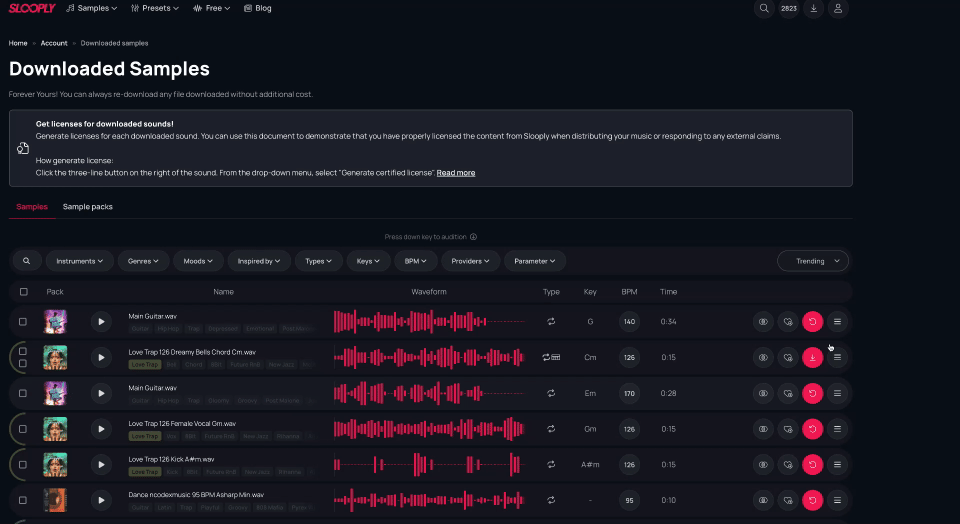Open the Trending sort dropdown
960x524 pixels.
point(813,261)
